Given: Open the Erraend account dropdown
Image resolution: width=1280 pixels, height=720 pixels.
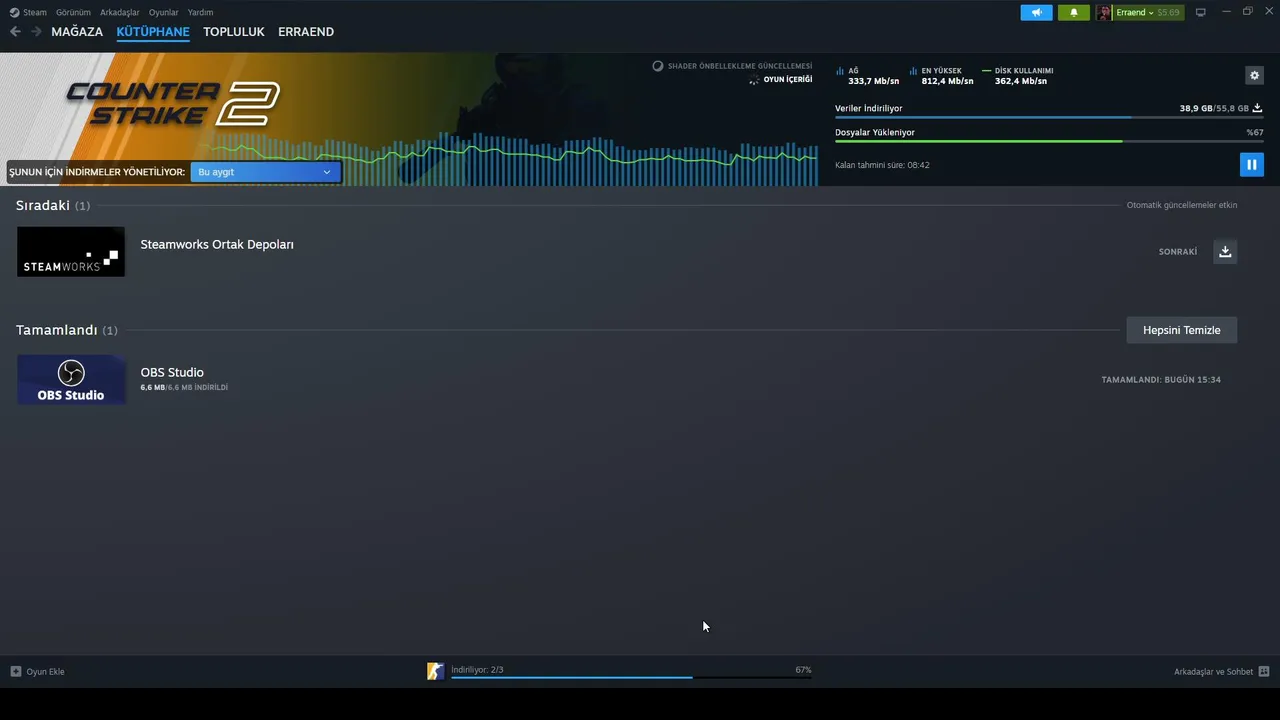Looking at the screenshot, I should point(1148,12).
